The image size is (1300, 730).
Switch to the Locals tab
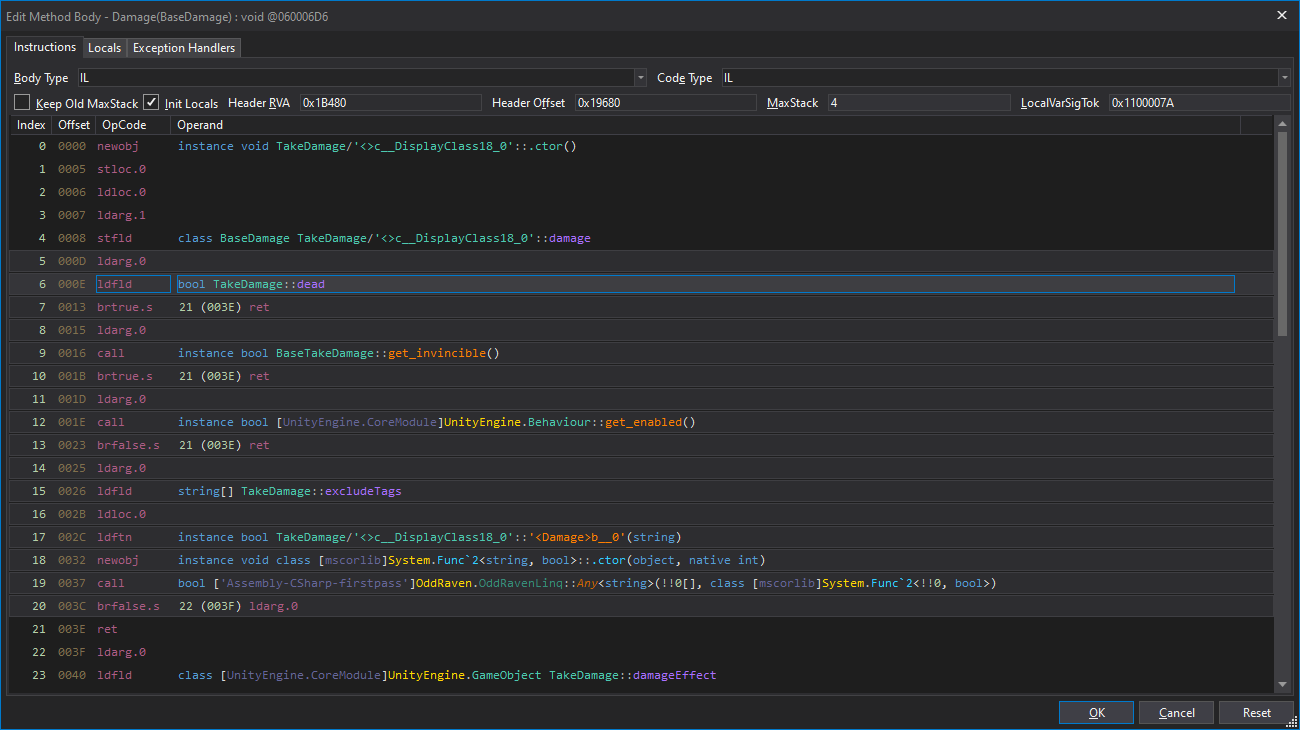point(104,48)
